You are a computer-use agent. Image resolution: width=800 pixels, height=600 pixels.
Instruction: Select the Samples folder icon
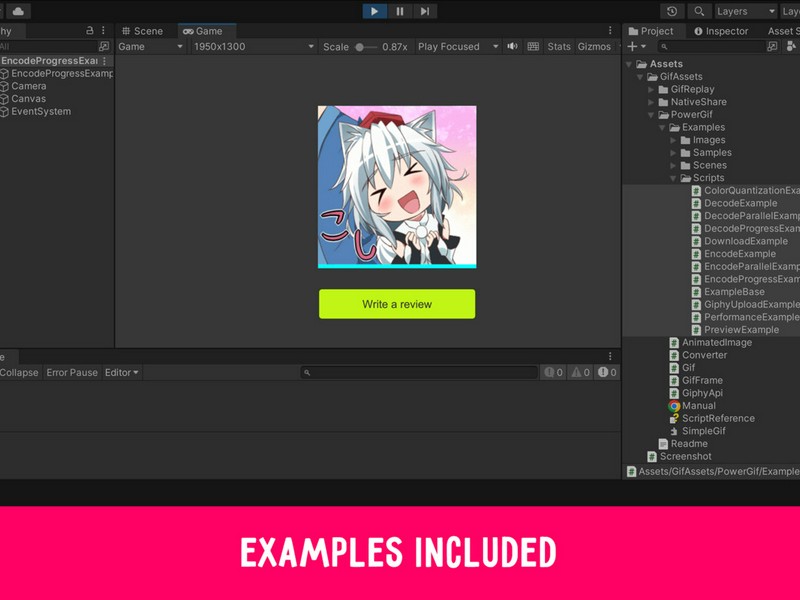tap(686, 153)
